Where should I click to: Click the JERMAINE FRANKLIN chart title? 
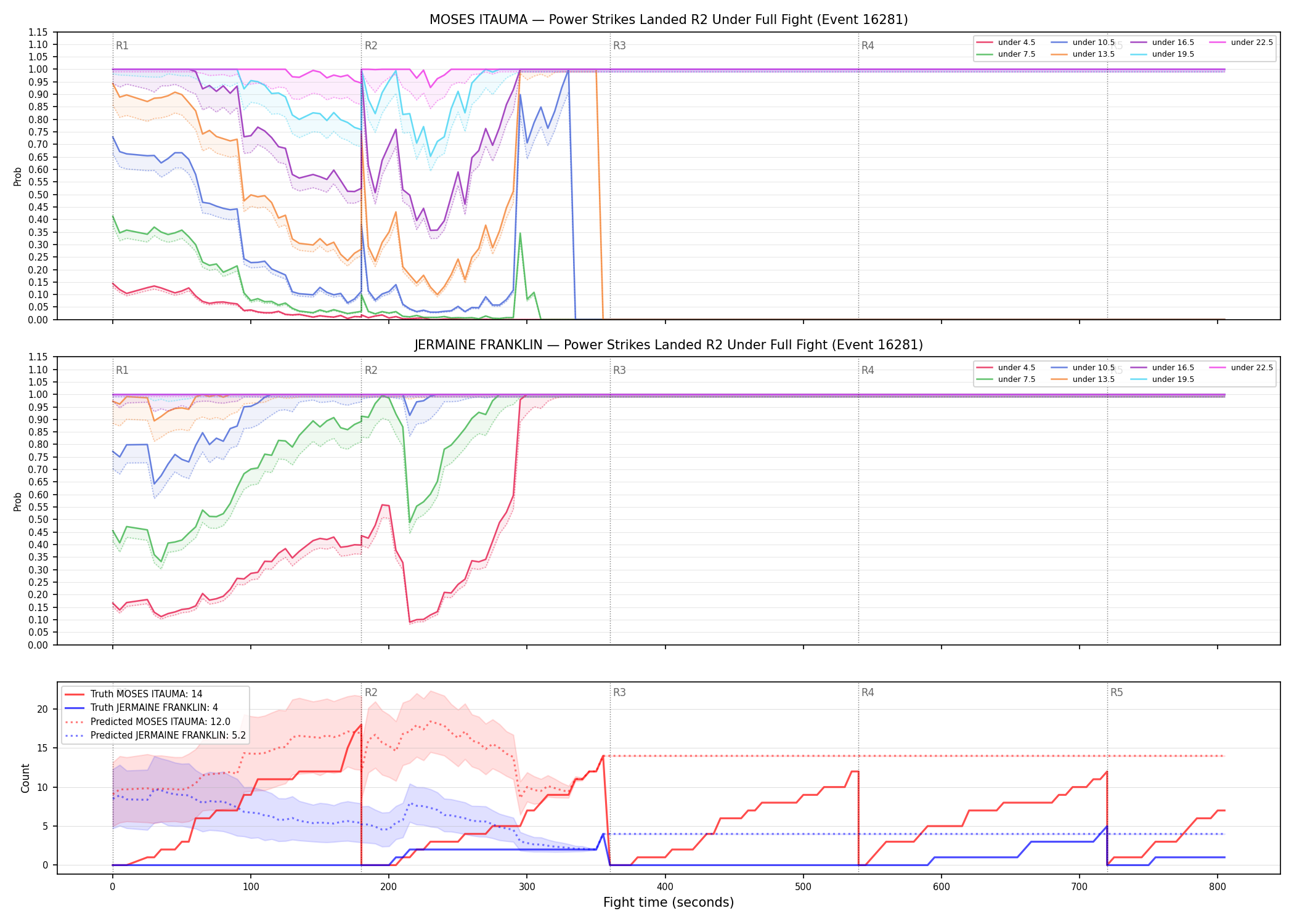[669, 345]
